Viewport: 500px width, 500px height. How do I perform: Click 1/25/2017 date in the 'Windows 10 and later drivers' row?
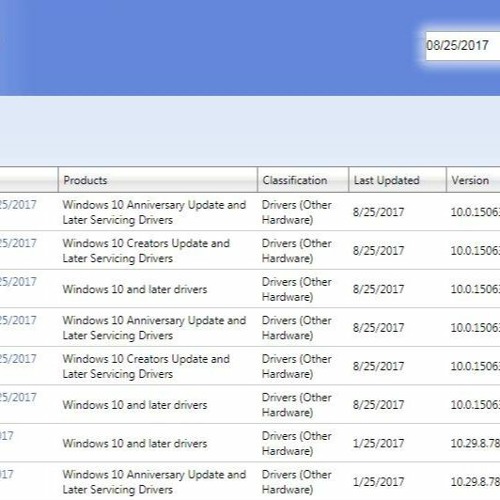coord(378,443)
